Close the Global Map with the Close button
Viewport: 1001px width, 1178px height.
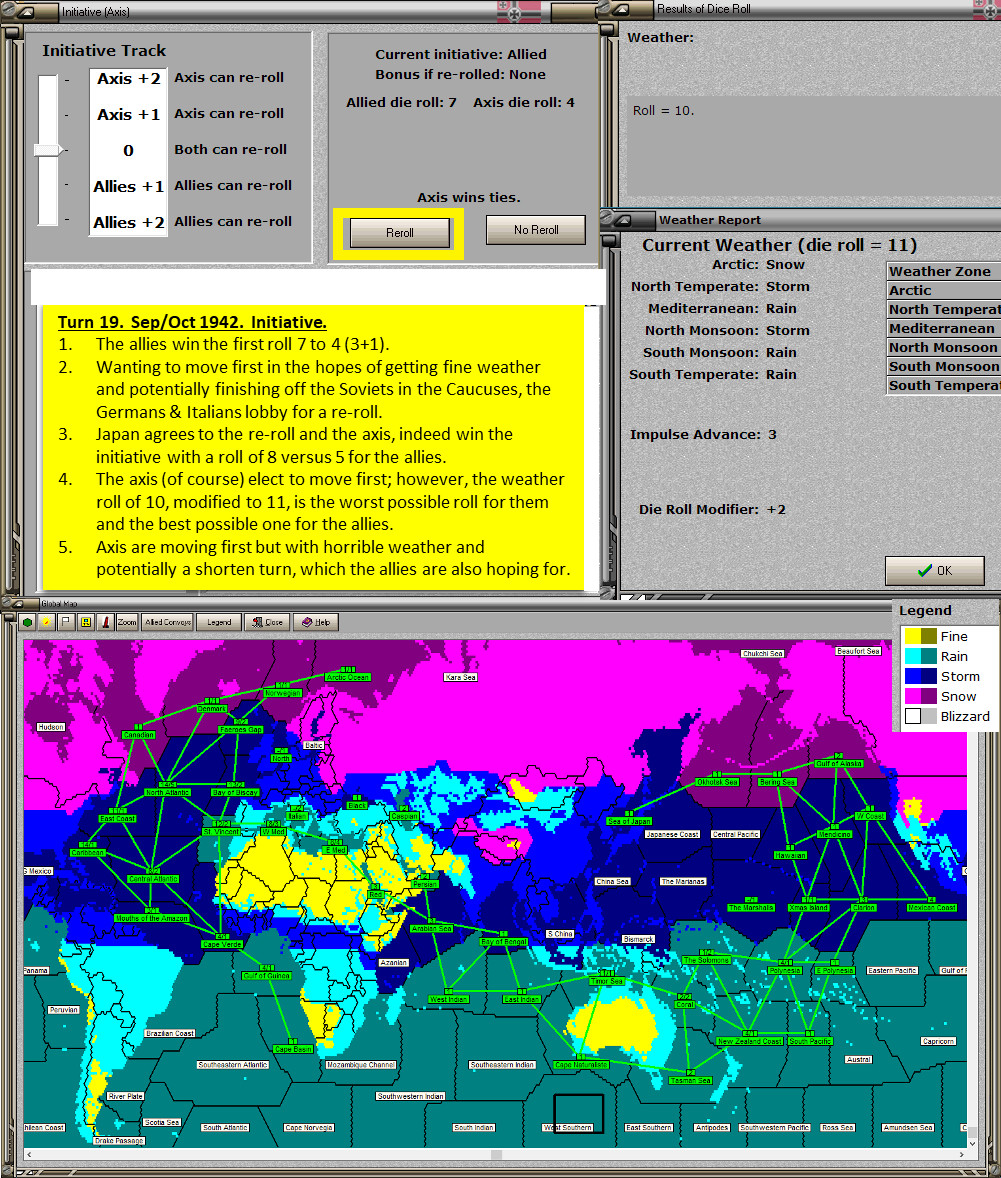coord(268,622)
